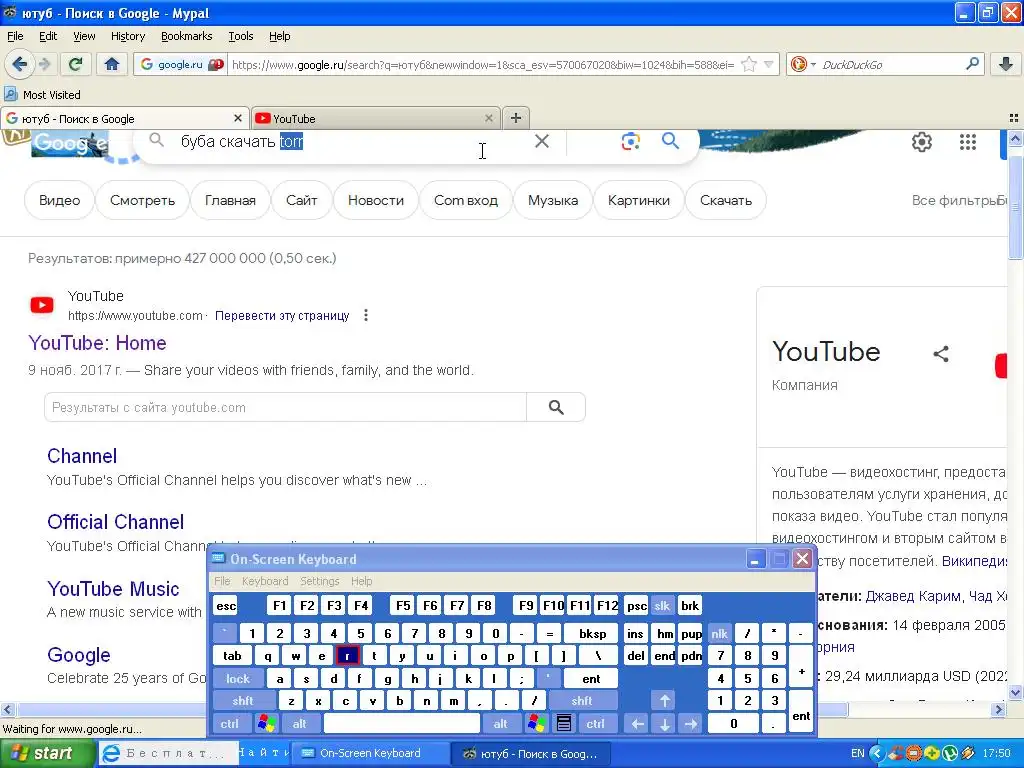Toggle the left shft key
The height and width of the screenshot is (768, 1024).
click(x=242, y=701)
